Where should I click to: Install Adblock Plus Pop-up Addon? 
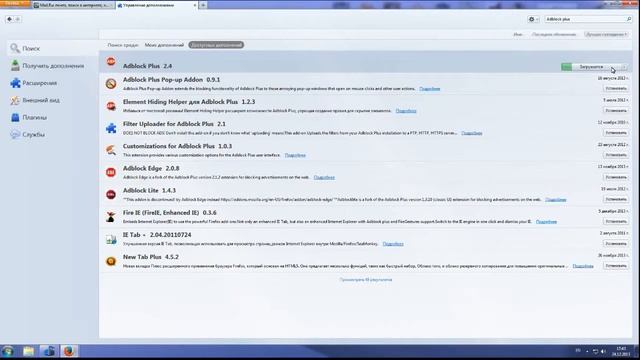click(616, 88)
